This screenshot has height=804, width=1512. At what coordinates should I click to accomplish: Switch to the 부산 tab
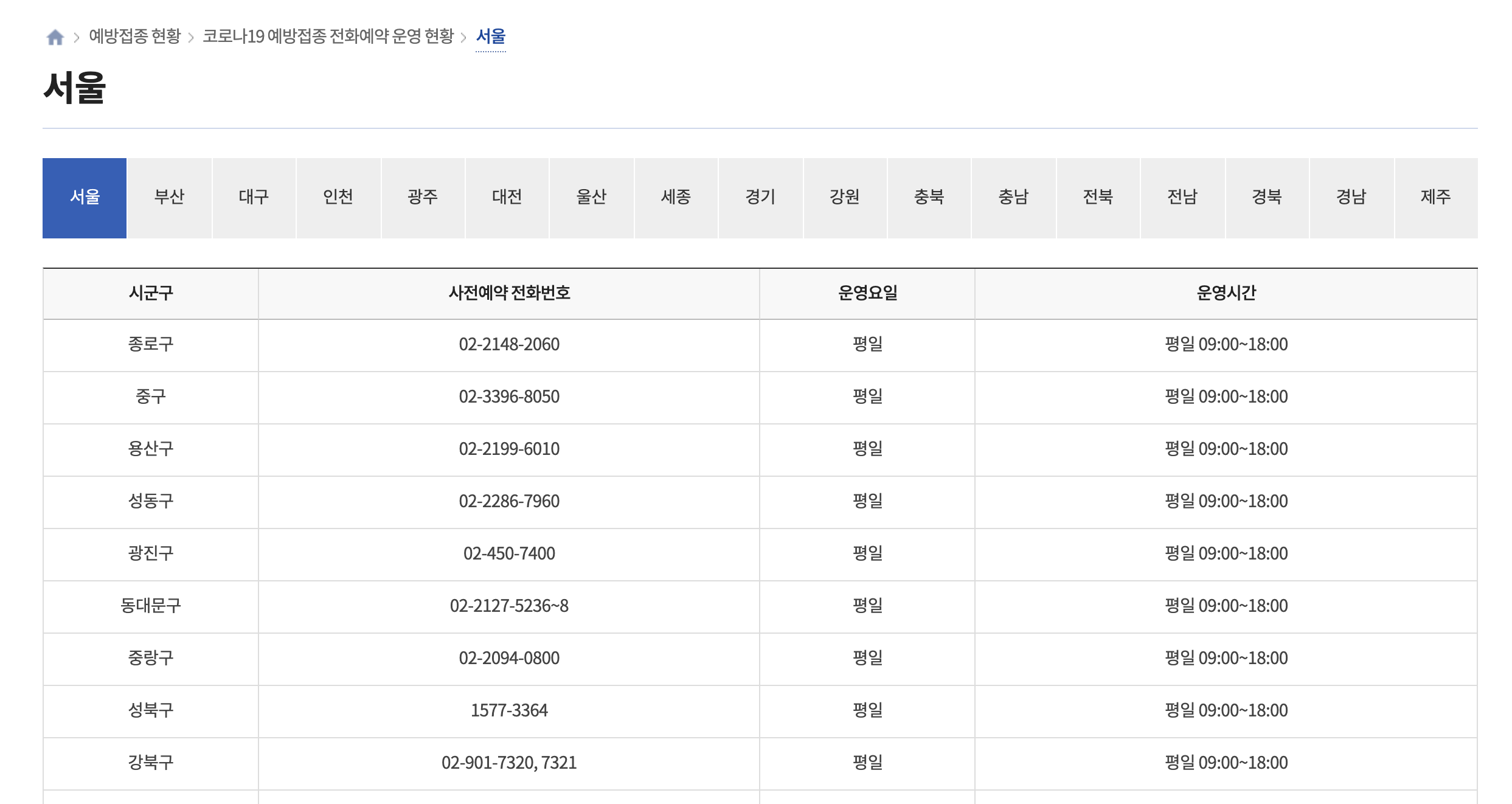tap(169, 198)
